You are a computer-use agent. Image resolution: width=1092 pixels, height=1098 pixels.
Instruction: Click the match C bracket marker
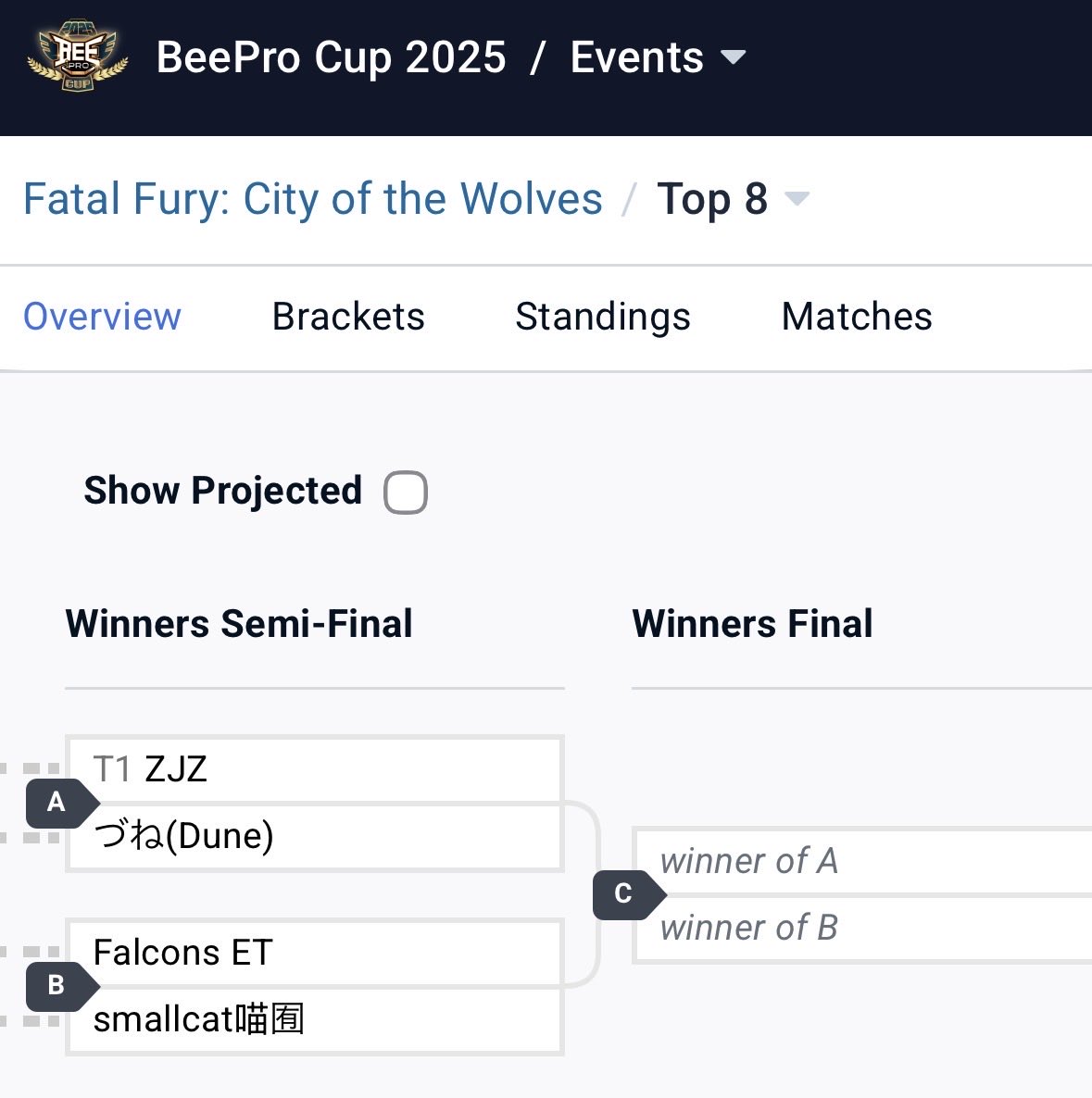[628, 894]
